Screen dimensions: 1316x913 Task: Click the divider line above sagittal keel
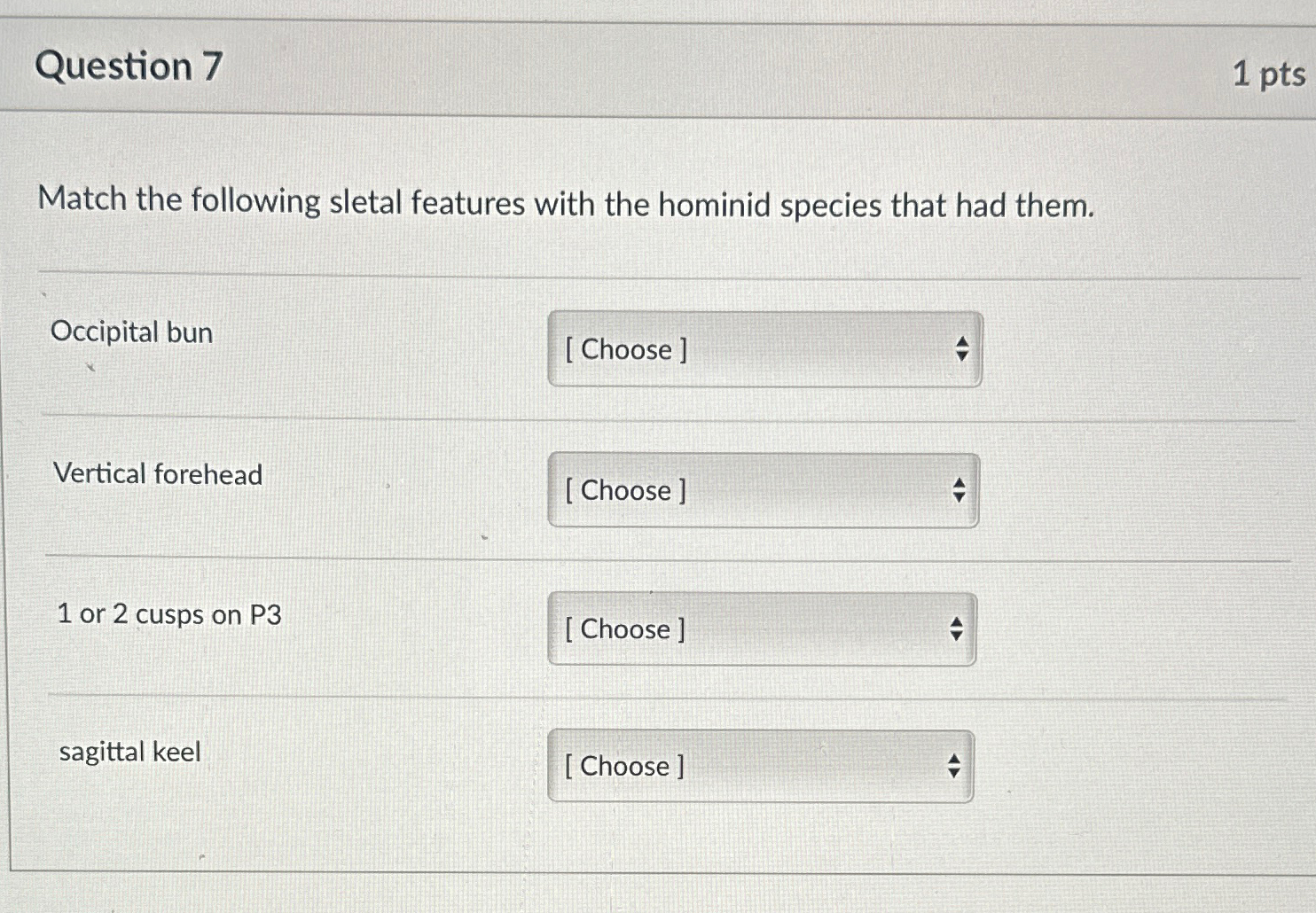pyautogui.click(x=656, y=697)
